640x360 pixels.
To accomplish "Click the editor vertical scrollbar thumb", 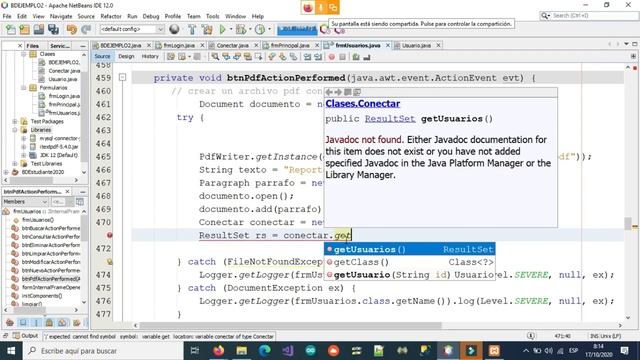I will [628, 223].
